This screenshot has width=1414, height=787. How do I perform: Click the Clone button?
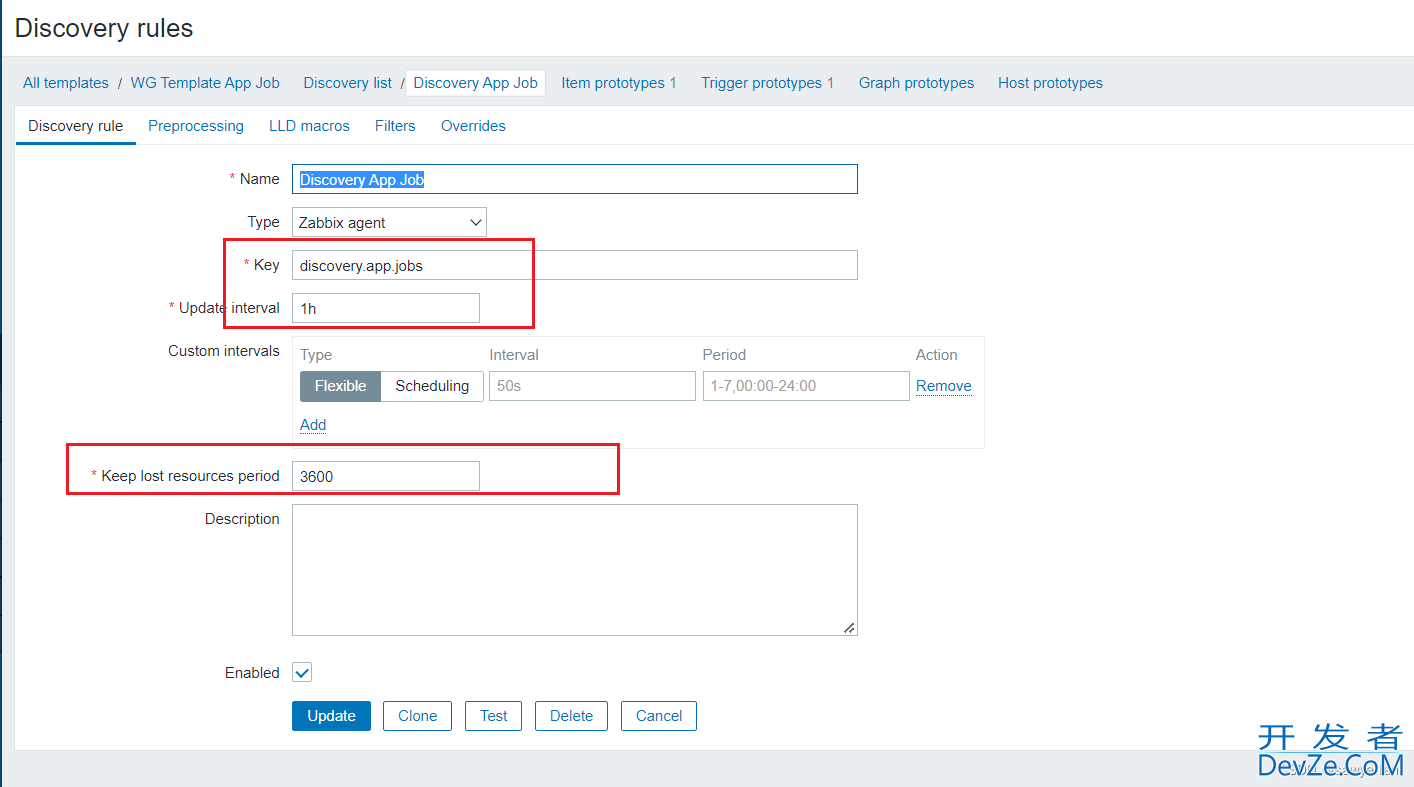pos(417,716)
